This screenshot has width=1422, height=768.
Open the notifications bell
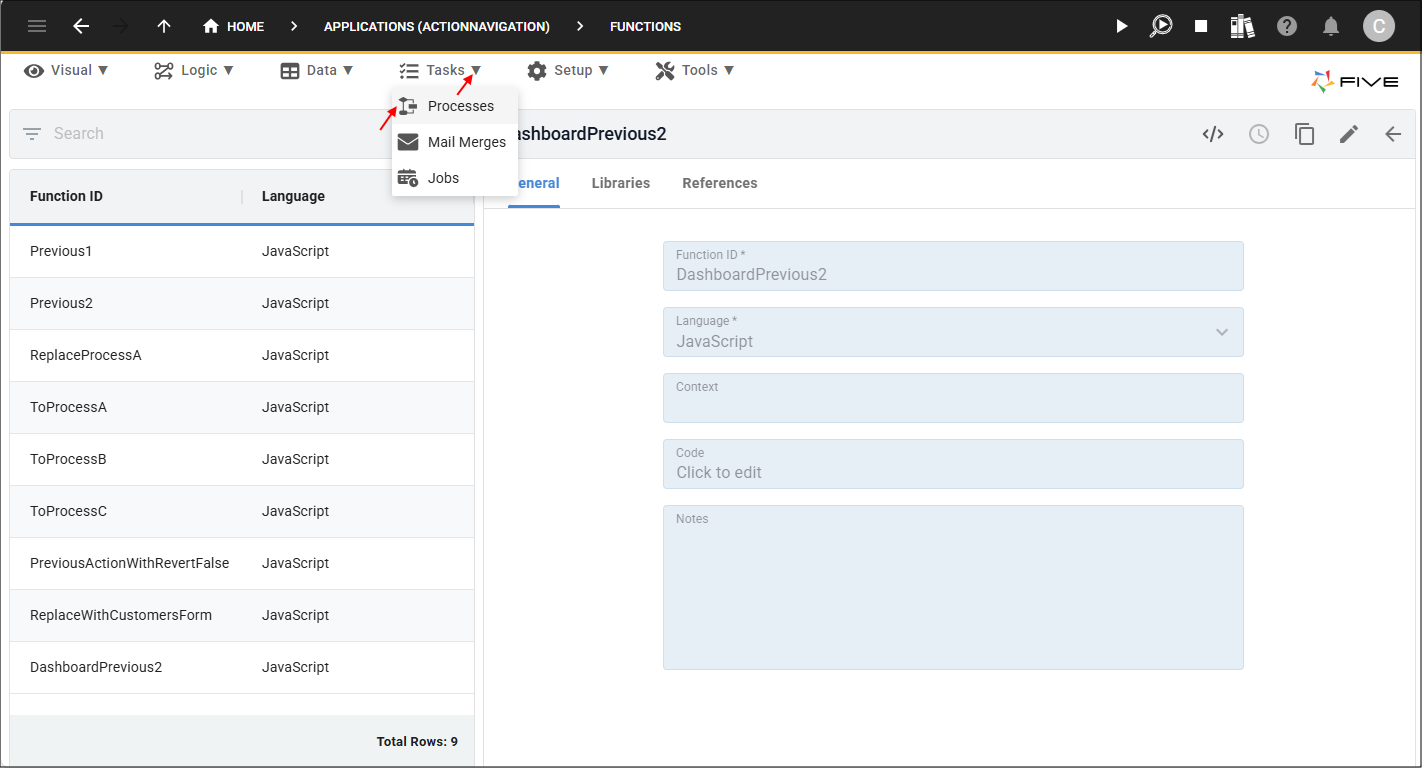click(1331, 26)
